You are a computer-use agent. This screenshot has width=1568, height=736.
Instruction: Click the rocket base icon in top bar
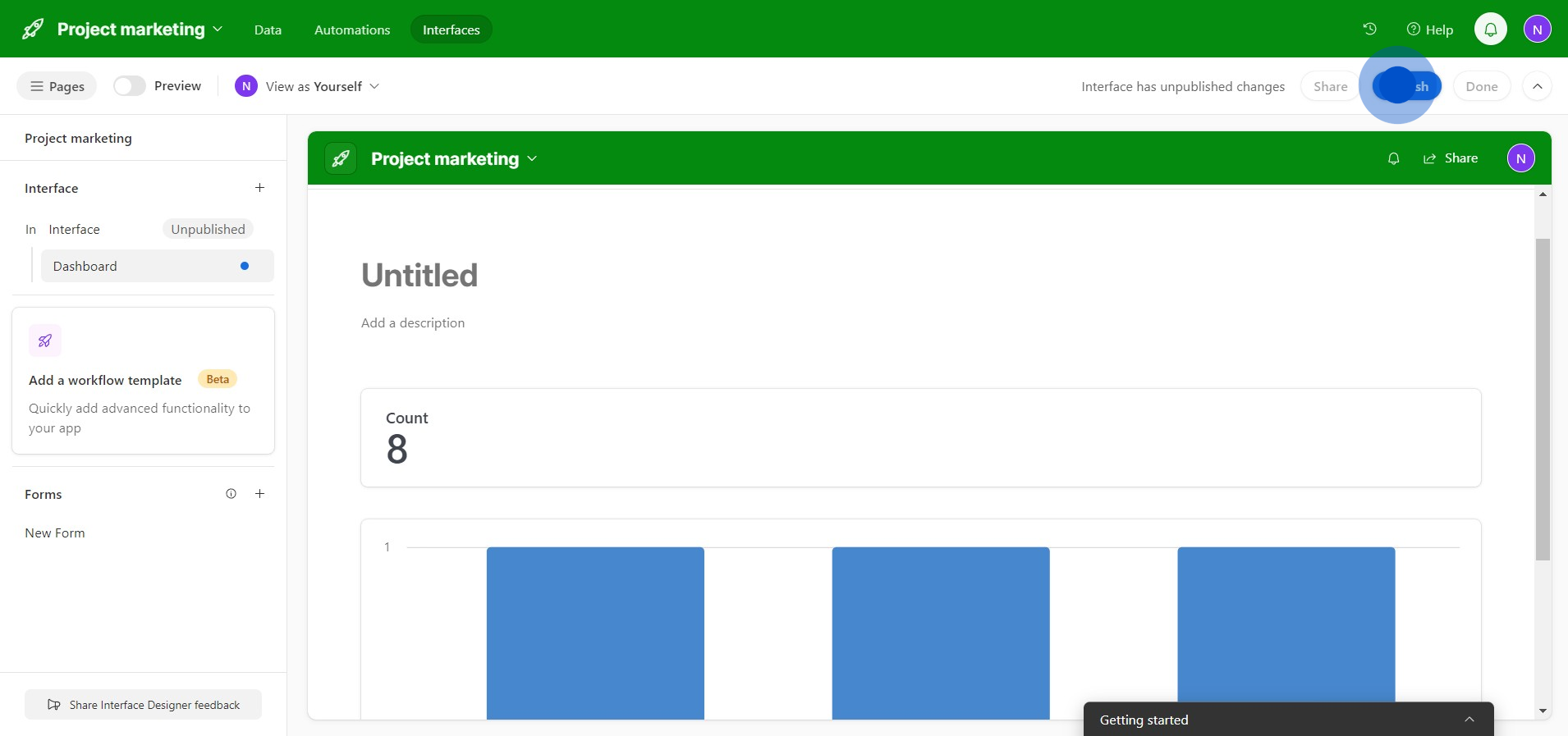[33, 30]
